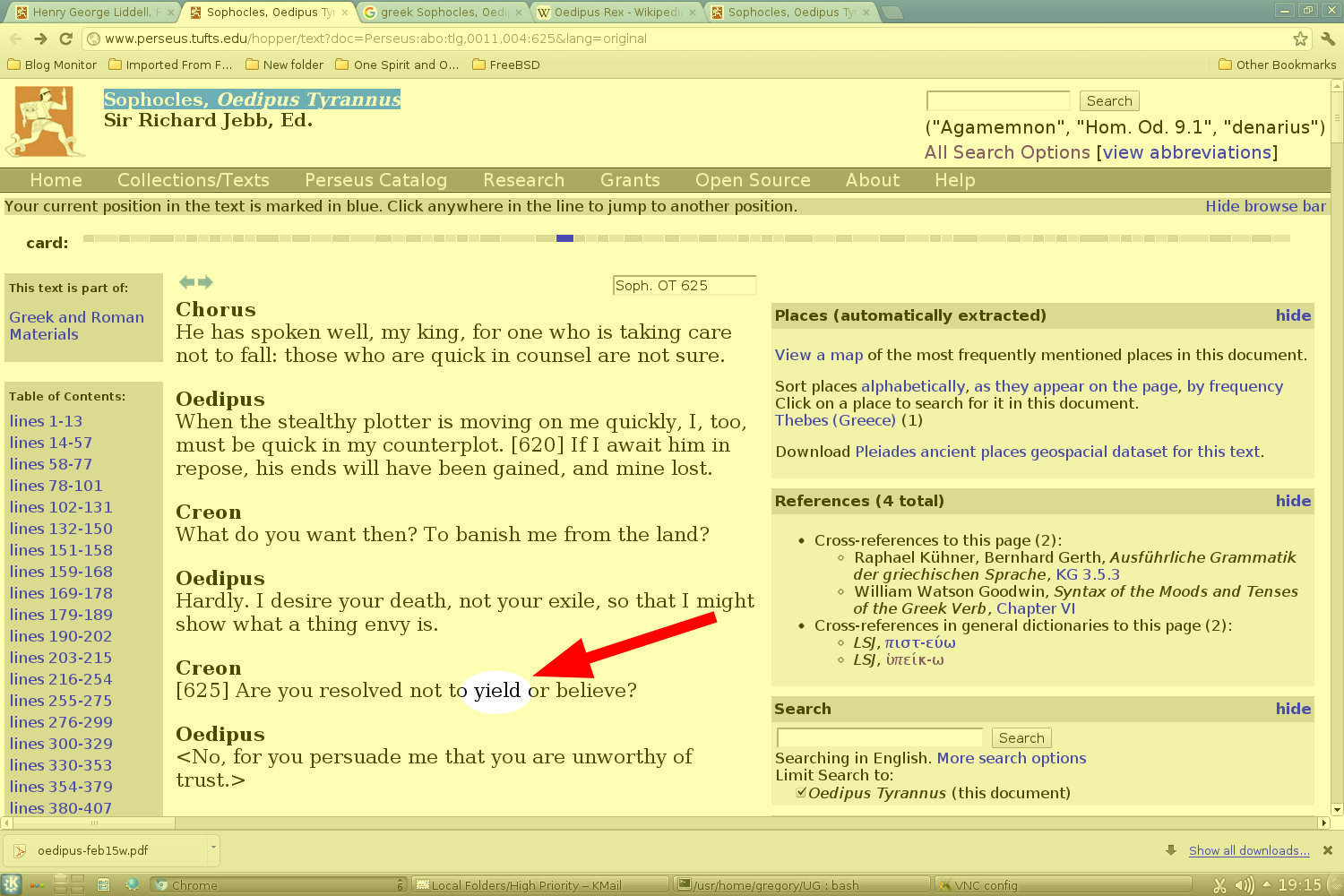
Task: Click the scissors clipboard tray icon
Action: (1219, 885)
